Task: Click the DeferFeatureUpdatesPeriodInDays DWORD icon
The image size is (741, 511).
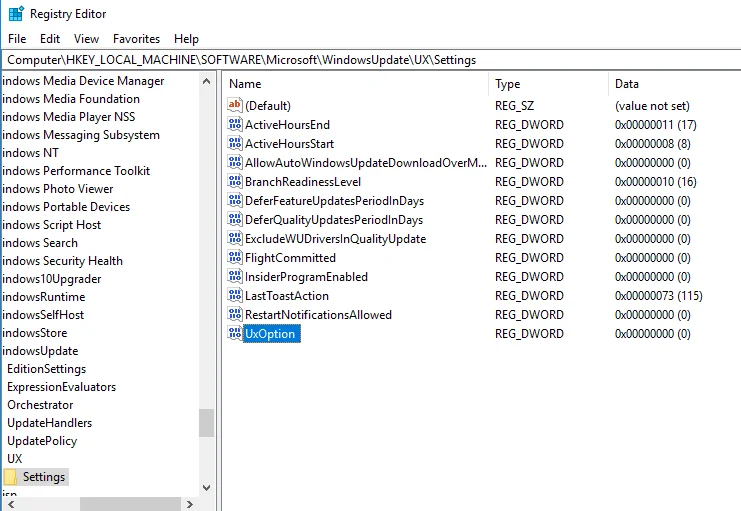Action: coord(234,200)
